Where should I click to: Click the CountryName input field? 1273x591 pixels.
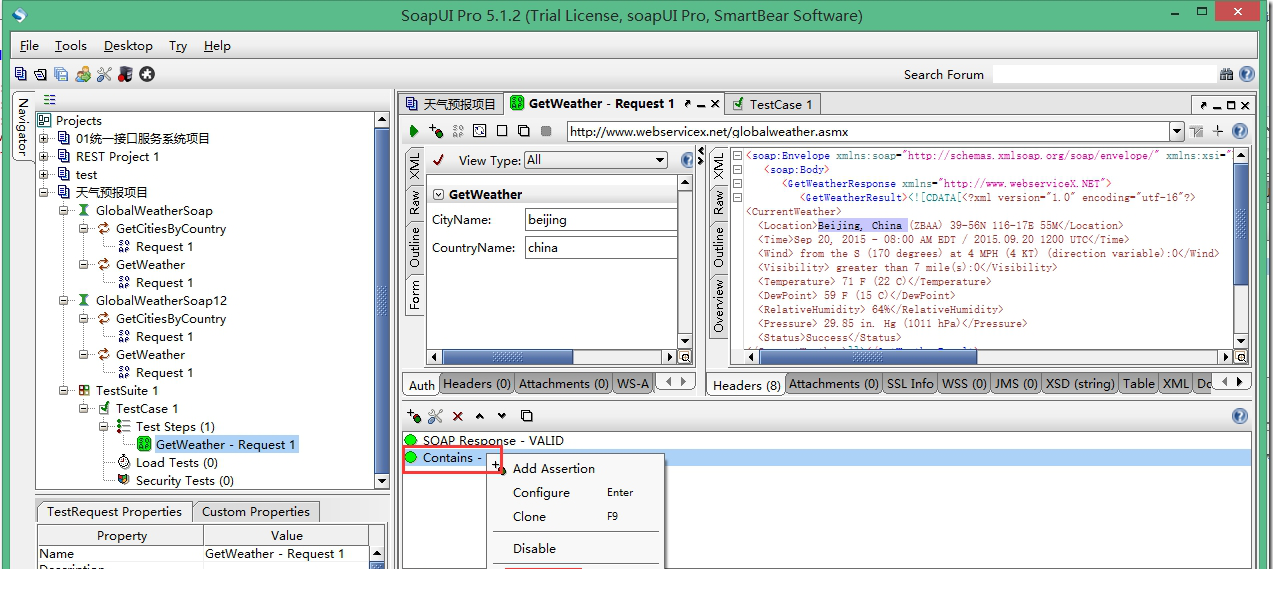601,247
